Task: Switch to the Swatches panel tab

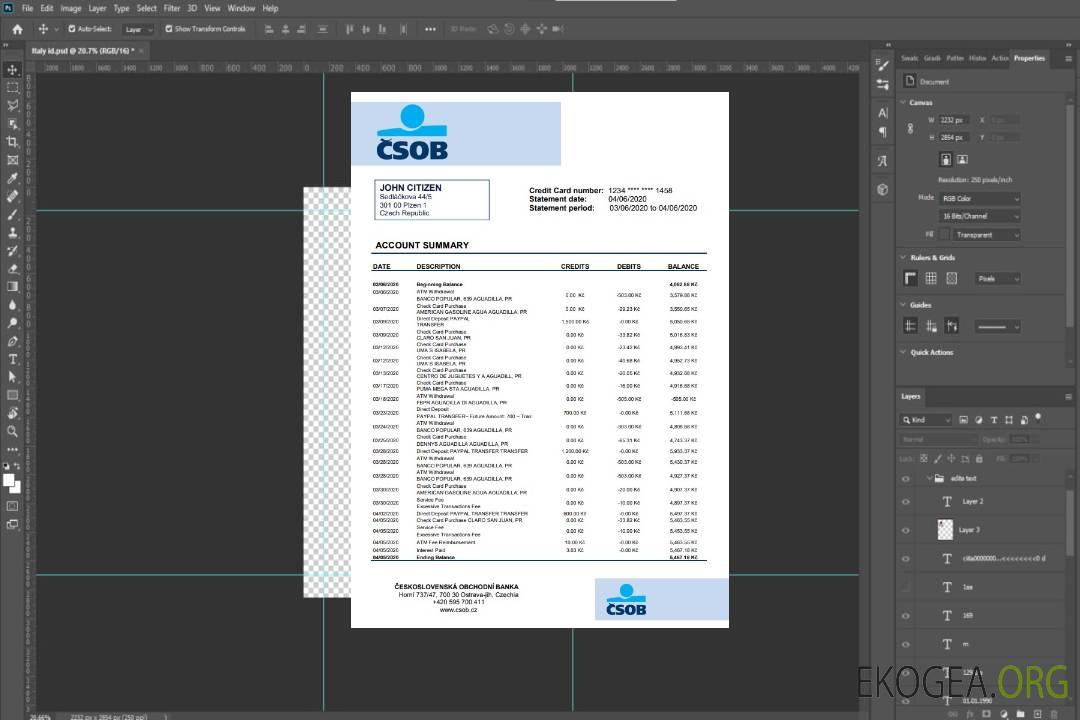Action: (x=909, y=58)
